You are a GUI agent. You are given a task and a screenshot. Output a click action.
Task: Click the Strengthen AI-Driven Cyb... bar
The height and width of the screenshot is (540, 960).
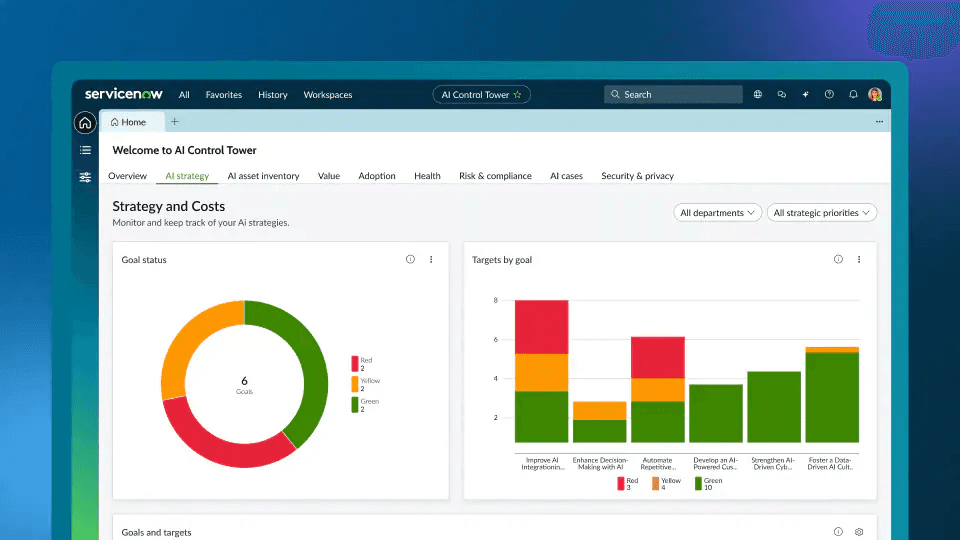(774, 407)
